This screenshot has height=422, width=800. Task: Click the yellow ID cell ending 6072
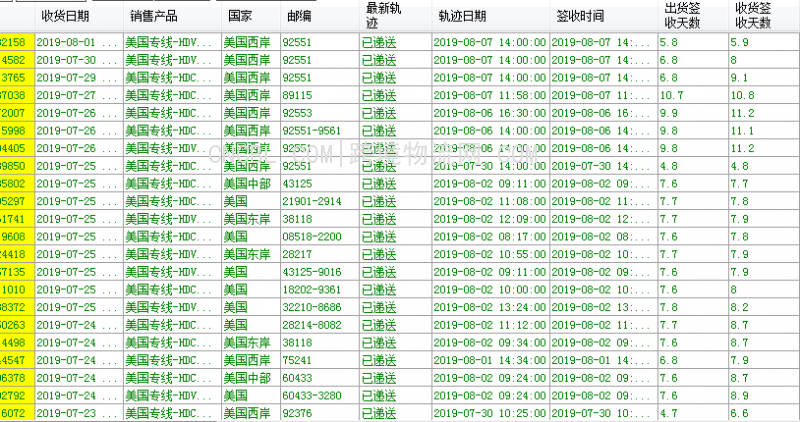17,413
